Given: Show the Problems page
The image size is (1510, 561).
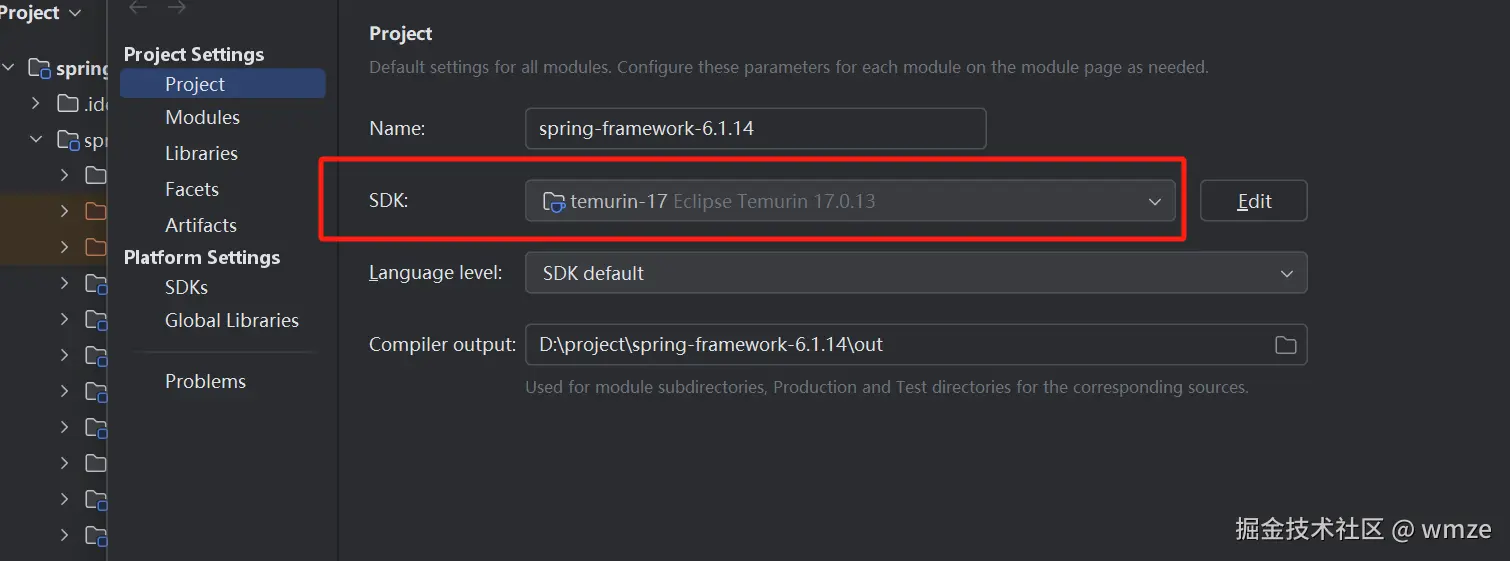Looking at the screenshot, I should [x=205, y=381].
